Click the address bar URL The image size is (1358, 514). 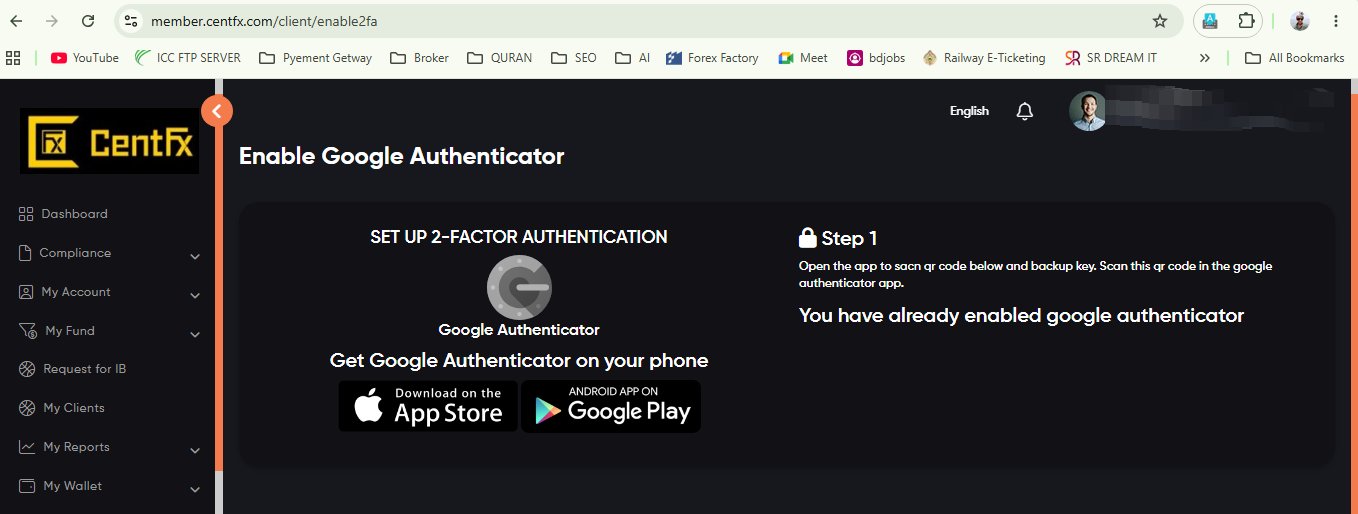tap(264, 21)
